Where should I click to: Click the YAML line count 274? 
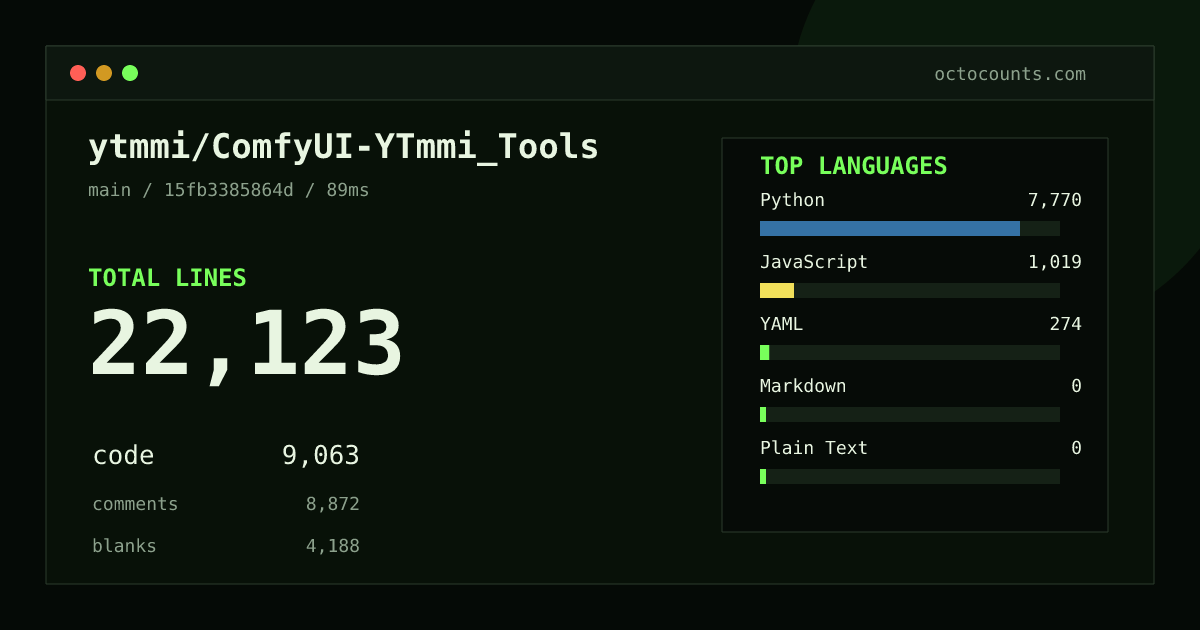pos(1065,324)
